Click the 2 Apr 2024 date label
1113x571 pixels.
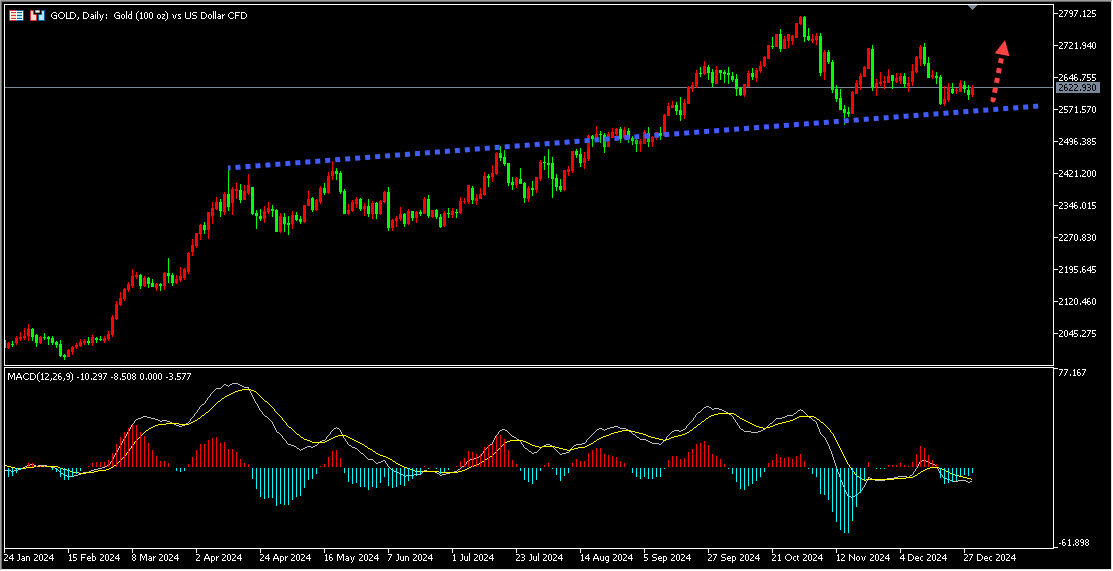(220, 556)
